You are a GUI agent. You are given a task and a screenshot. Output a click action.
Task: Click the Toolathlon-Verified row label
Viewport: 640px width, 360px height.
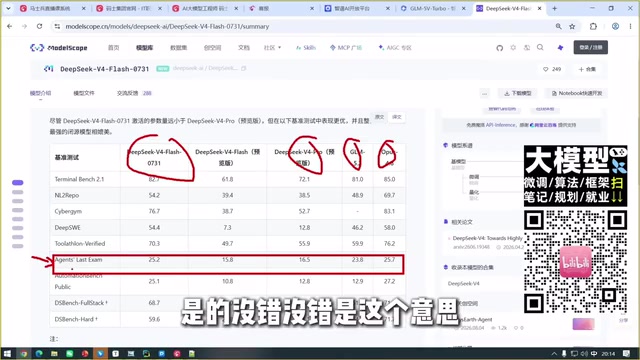[80, 244]
